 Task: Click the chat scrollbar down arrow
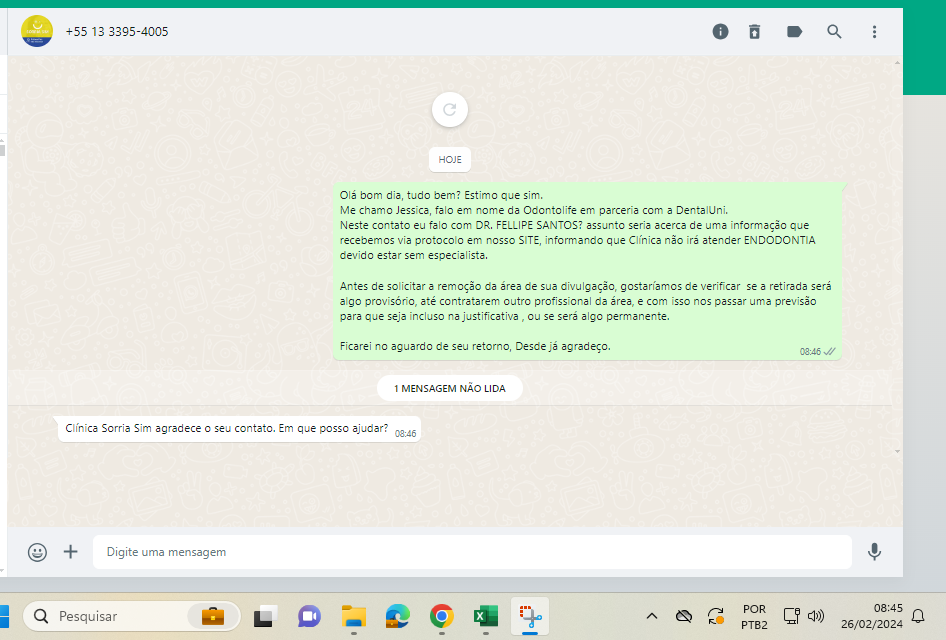click(x=898, y=451)
